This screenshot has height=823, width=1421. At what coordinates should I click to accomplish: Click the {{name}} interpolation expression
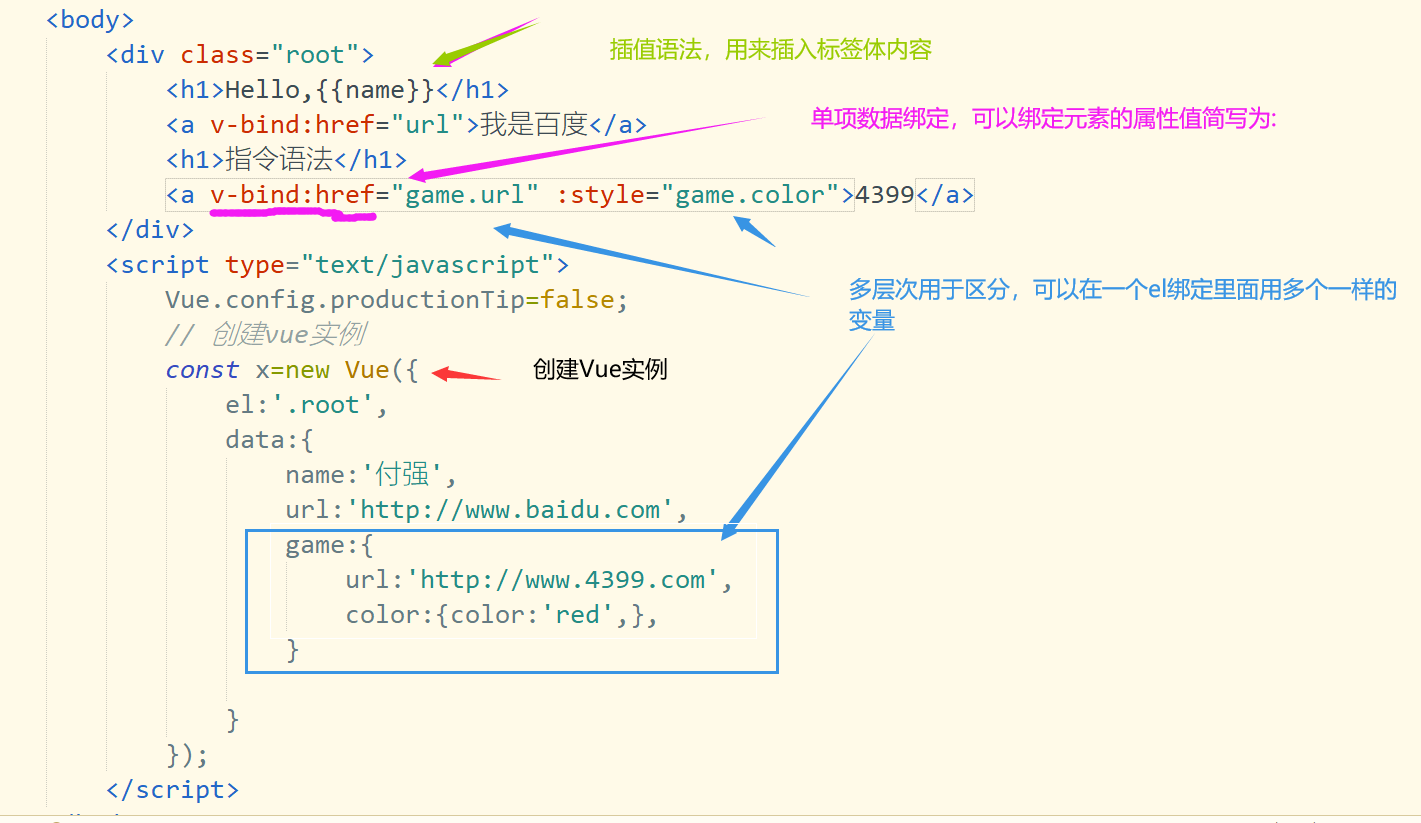point(375,89)
